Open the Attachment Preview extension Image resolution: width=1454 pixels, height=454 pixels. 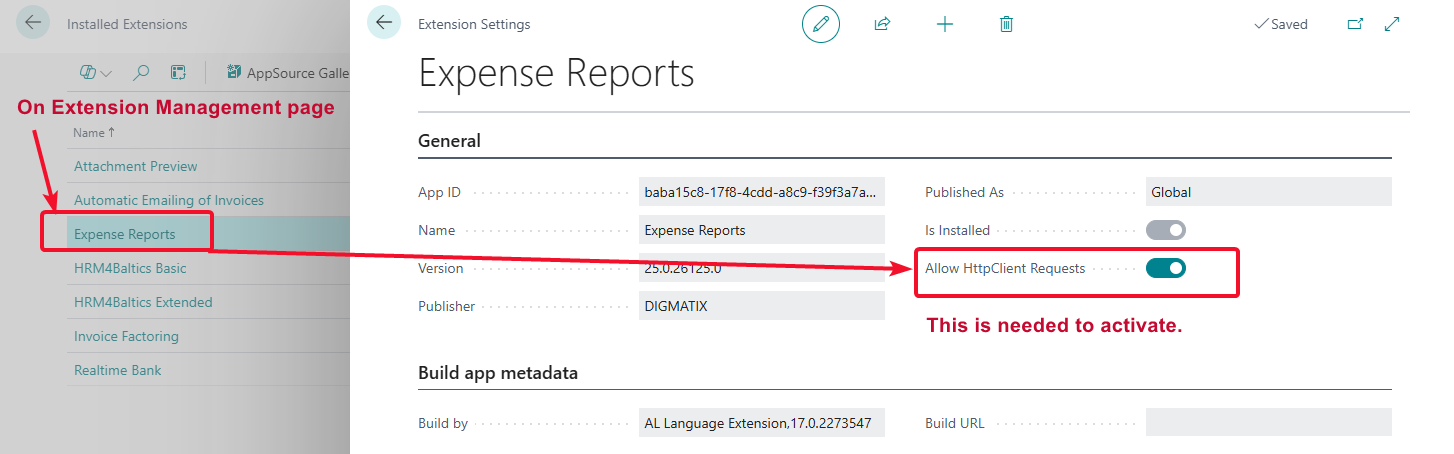[x=136, y=166]
